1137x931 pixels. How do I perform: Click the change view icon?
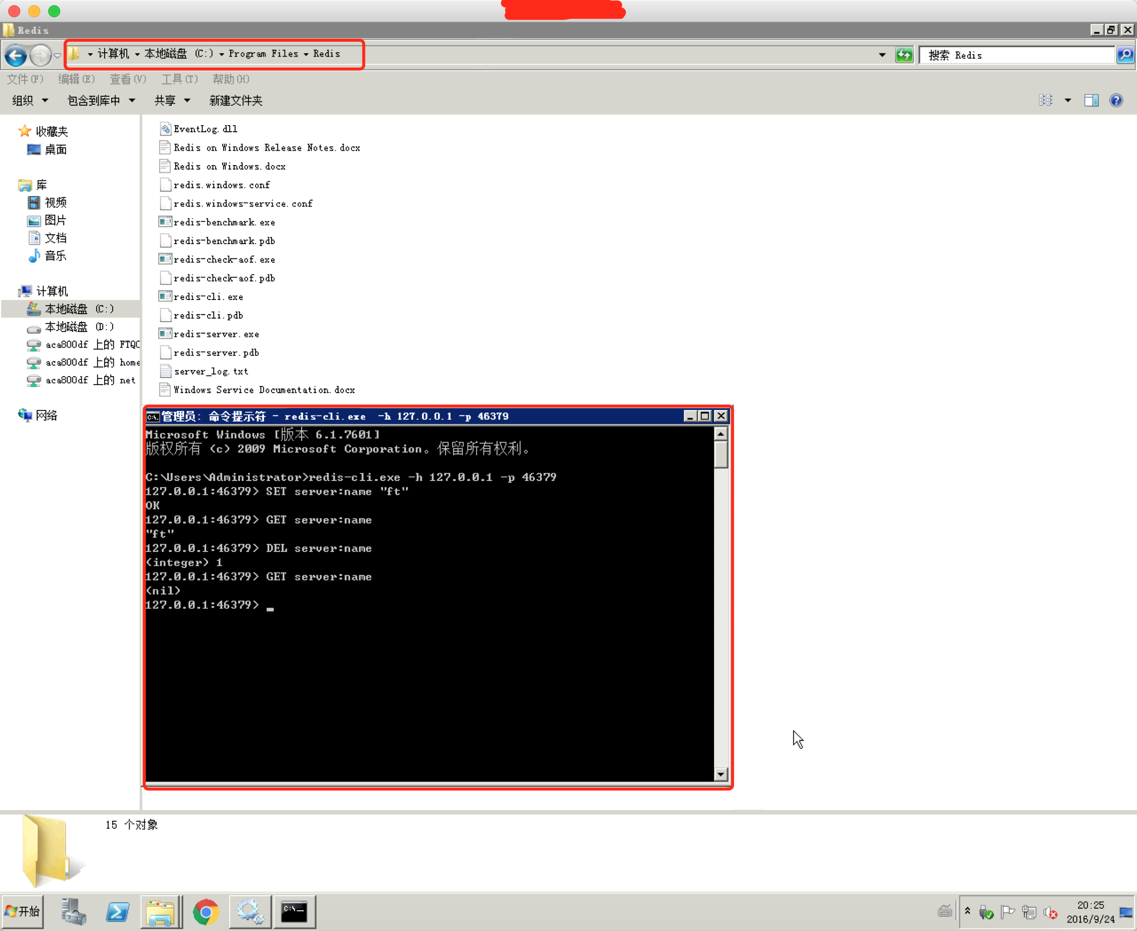[x=1046, y=100]
